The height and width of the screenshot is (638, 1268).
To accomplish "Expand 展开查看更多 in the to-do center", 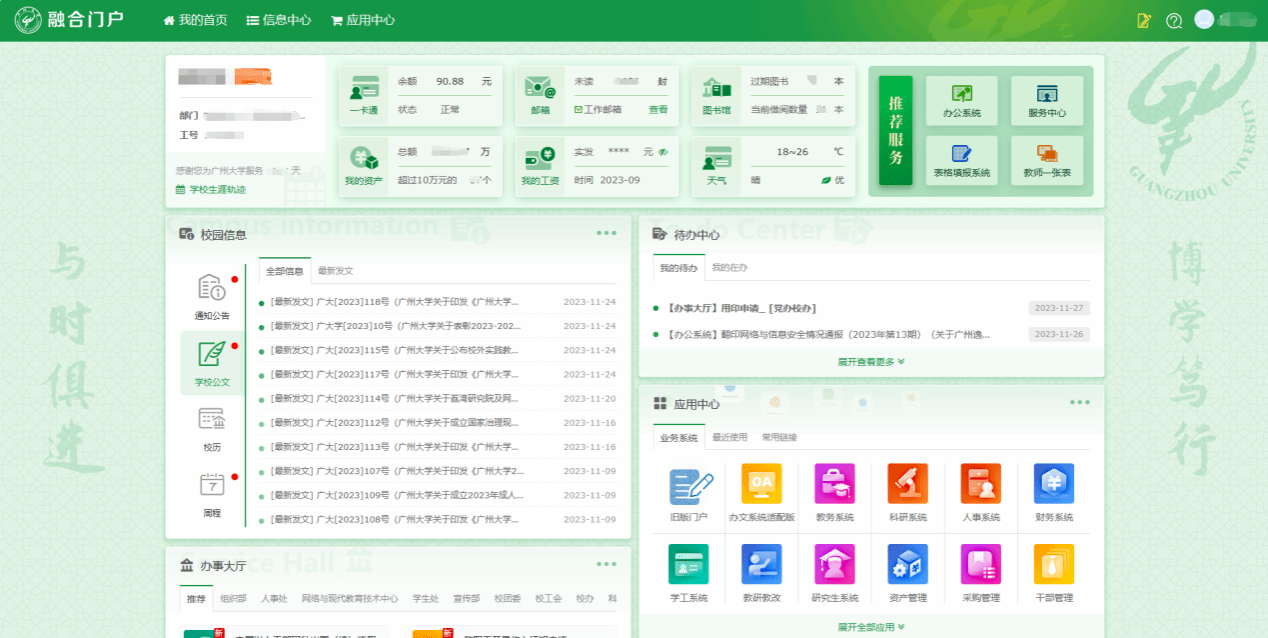I will tap(871, 361).
